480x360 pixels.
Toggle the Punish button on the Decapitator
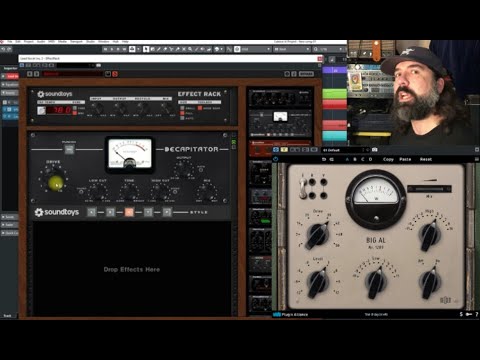tap(69, 149)
